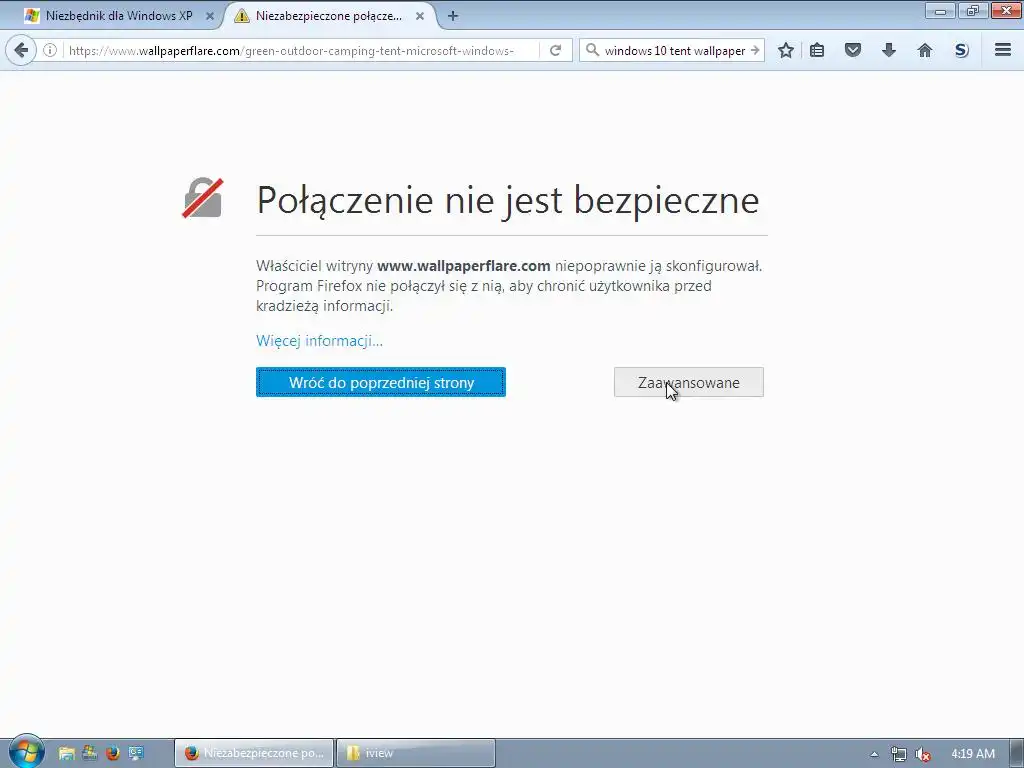The width and height of the screenshot is (1024, 768).
Task: Open the downloads arrow panel
Action: pyautogui.click(x=888, y=50)
